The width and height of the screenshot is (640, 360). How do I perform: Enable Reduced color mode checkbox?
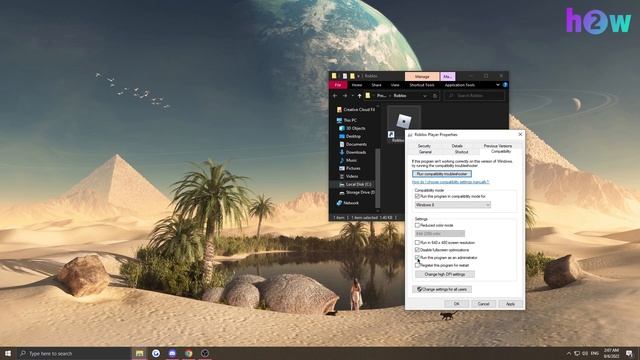417,225
